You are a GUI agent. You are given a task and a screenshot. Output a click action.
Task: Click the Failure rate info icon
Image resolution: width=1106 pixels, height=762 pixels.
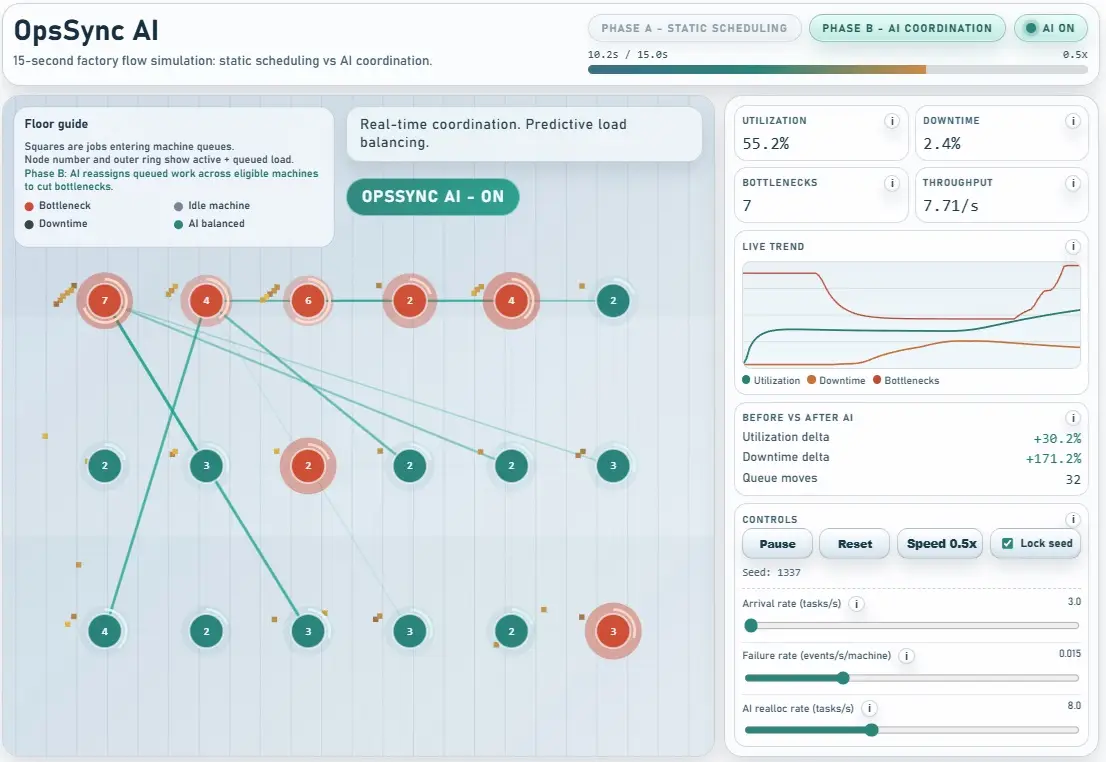(x=905, y=656)
